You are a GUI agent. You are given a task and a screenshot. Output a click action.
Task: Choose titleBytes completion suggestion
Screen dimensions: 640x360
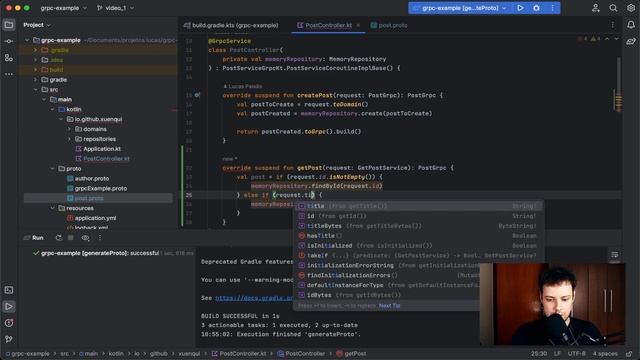(x=418, y=226)
